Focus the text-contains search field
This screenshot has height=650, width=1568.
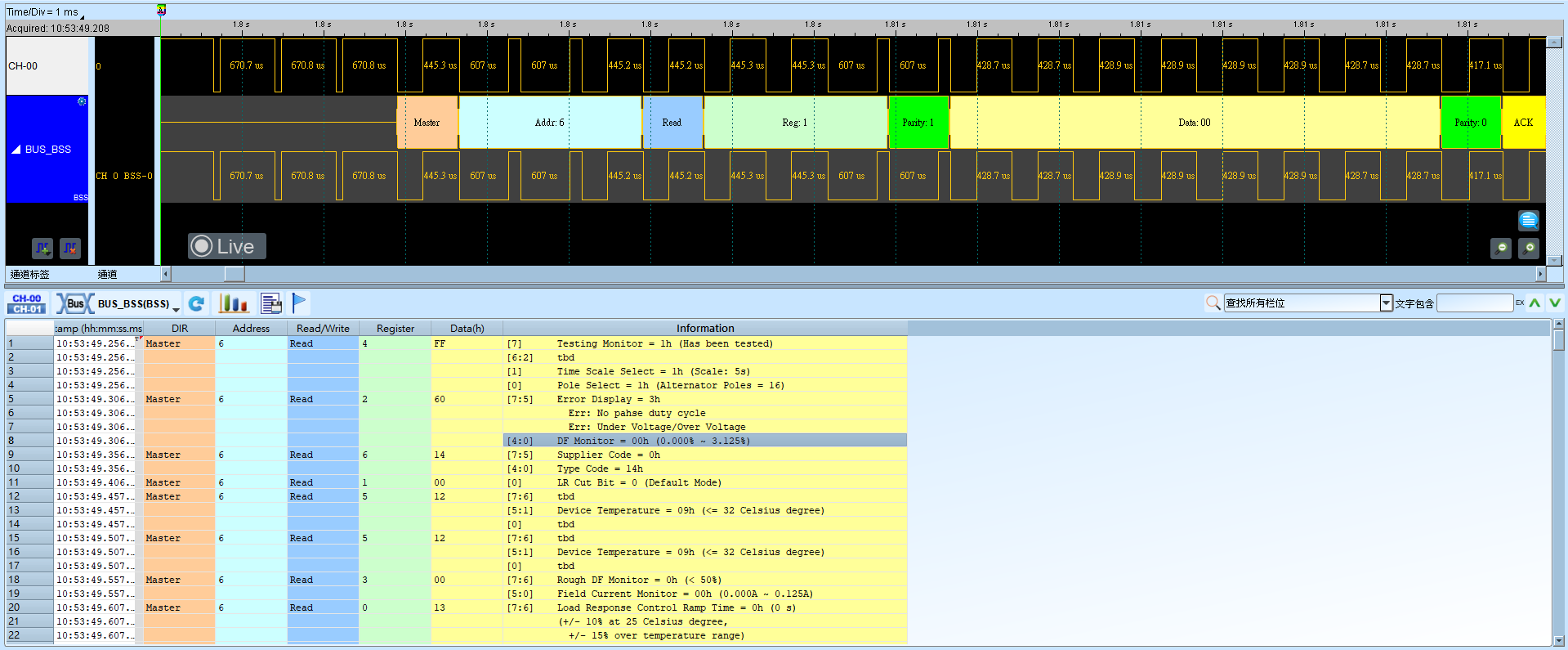click(x=1475, y=303)
